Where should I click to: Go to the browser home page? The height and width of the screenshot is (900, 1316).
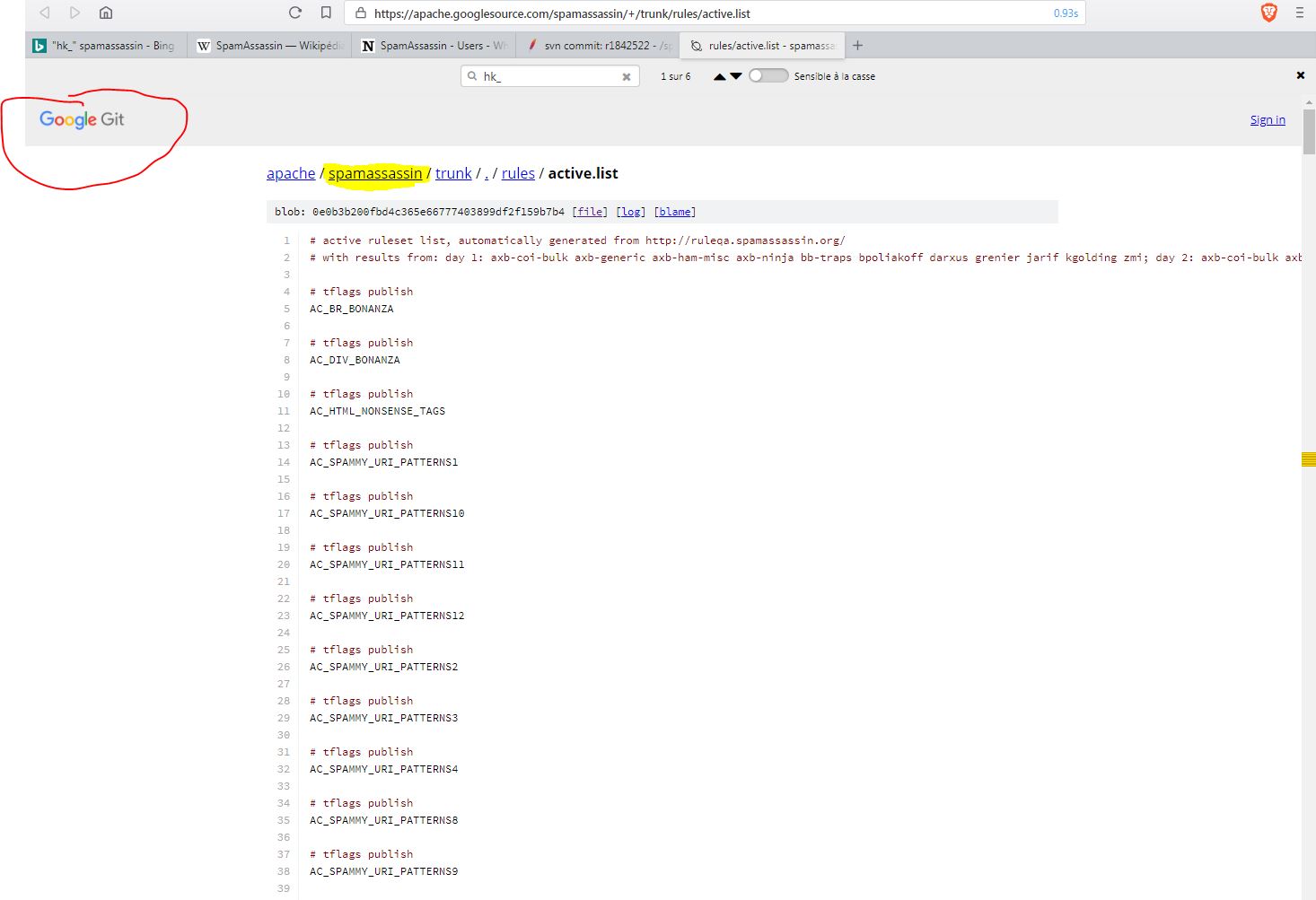coord(106,13)
